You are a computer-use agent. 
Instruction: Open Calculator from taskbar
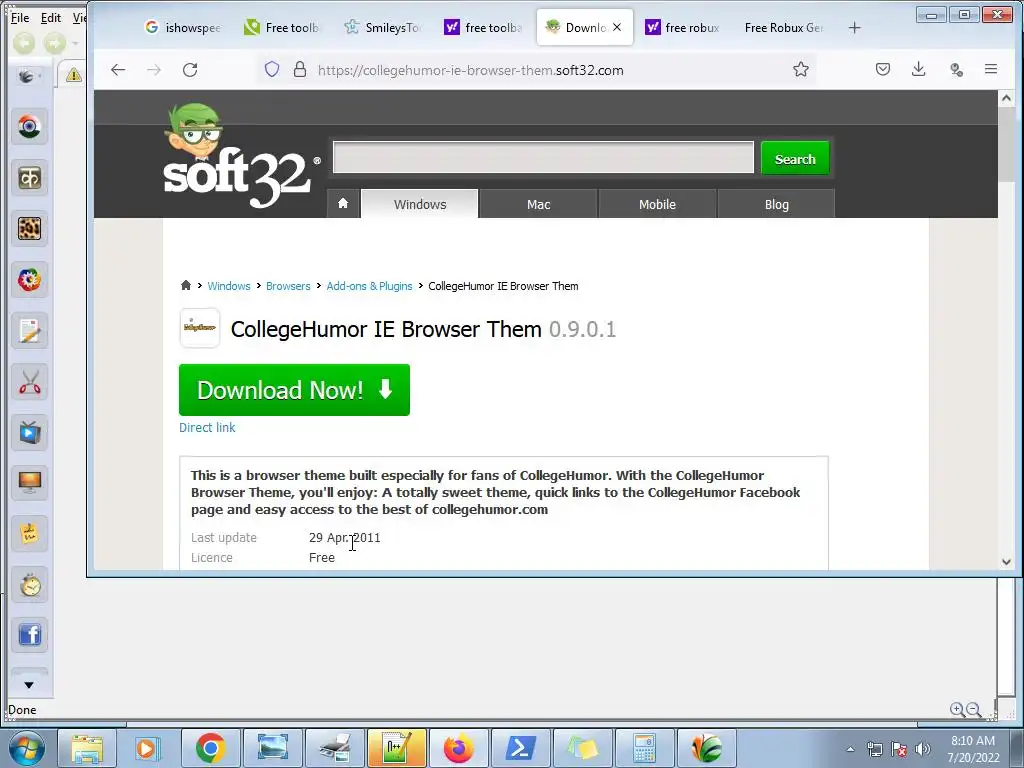(x=645, y=748)
